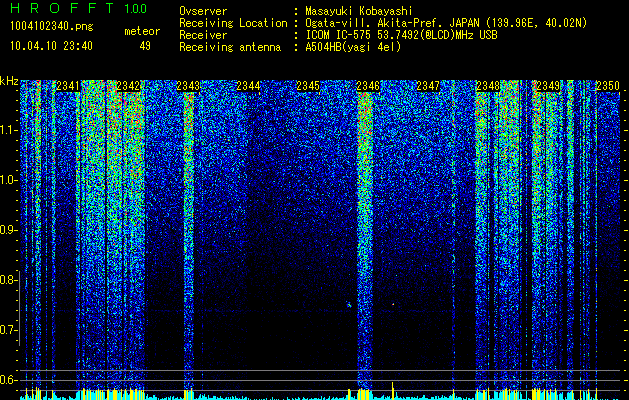This screenshot has height=400, width=629.
Task: Click the 2347 time marker
Action: 428,86
